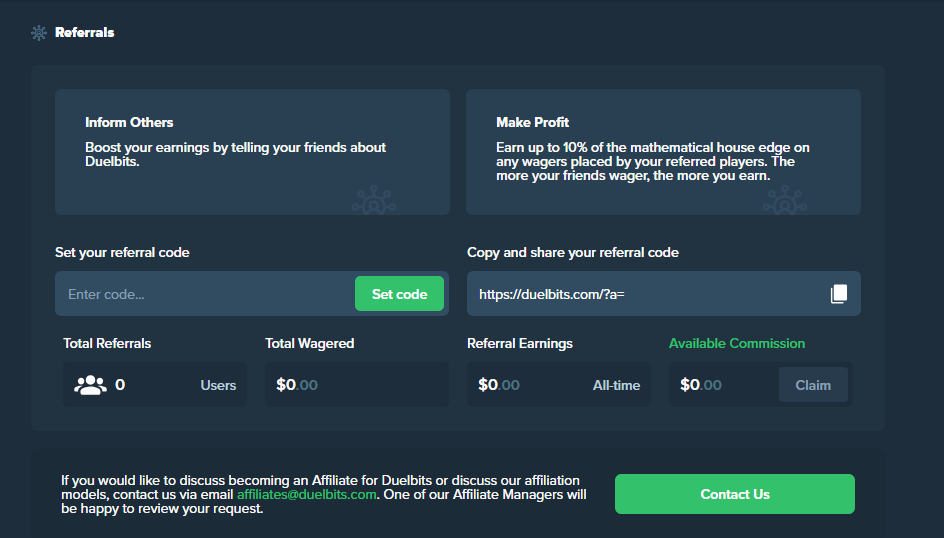Click the copy referral link icon
Image resolution: width=944 pixels, height=538 pixels.
[x=838, y=294]
